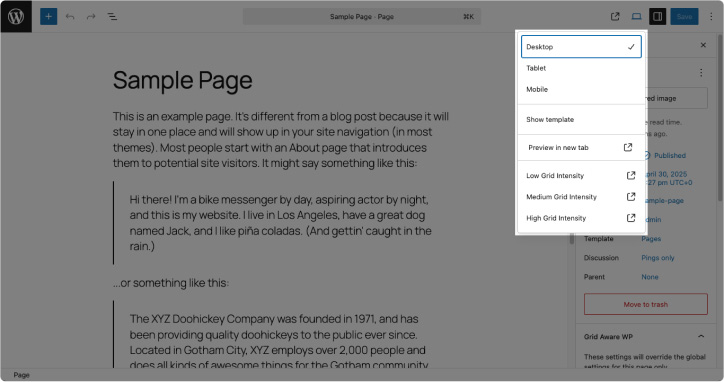
Task: Click external icon next to Low Grid Intensity
Action: (631, 176)
